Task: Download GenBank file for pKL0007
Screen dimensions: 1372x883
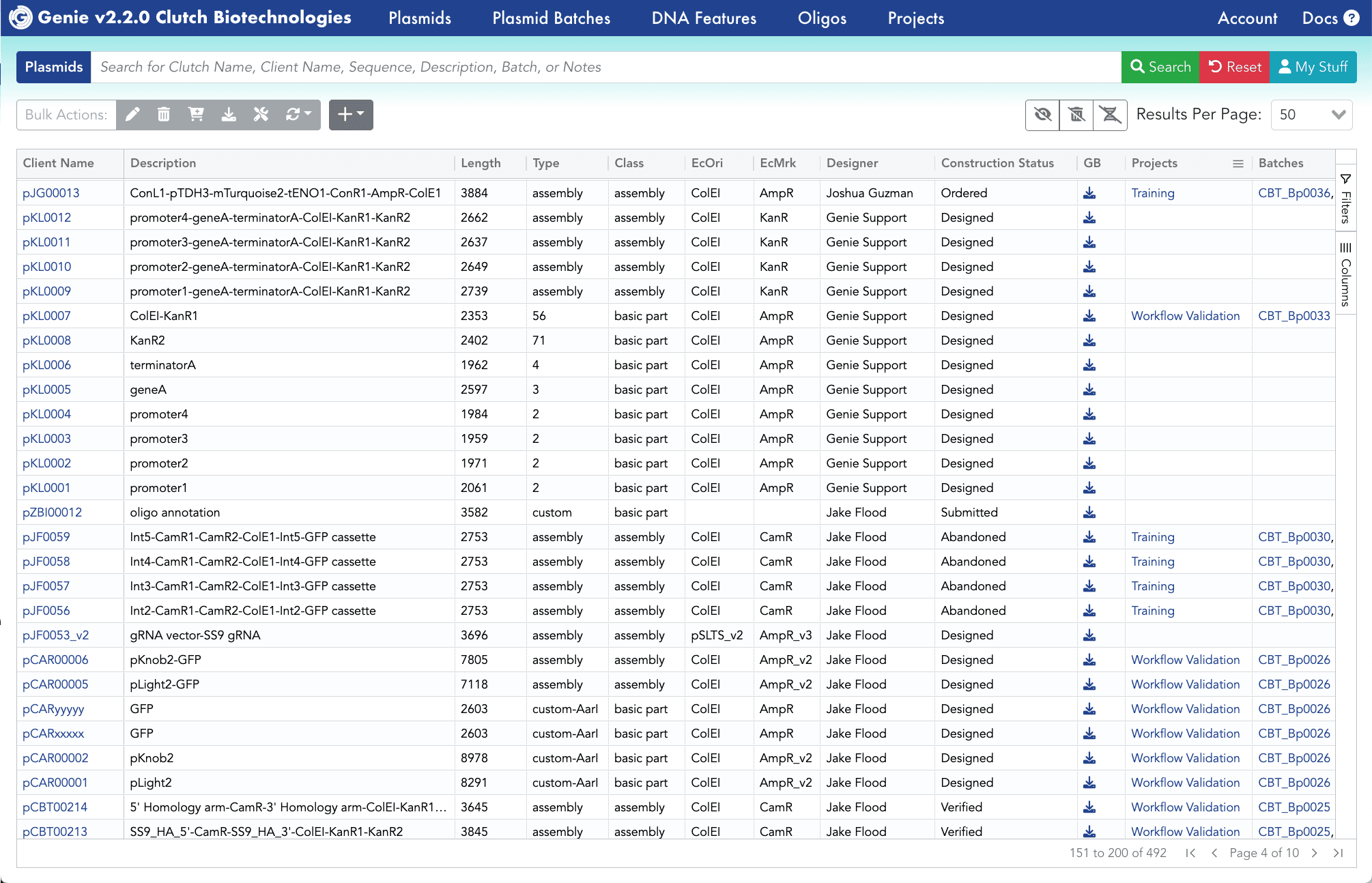Action: tap(1089, 316)
